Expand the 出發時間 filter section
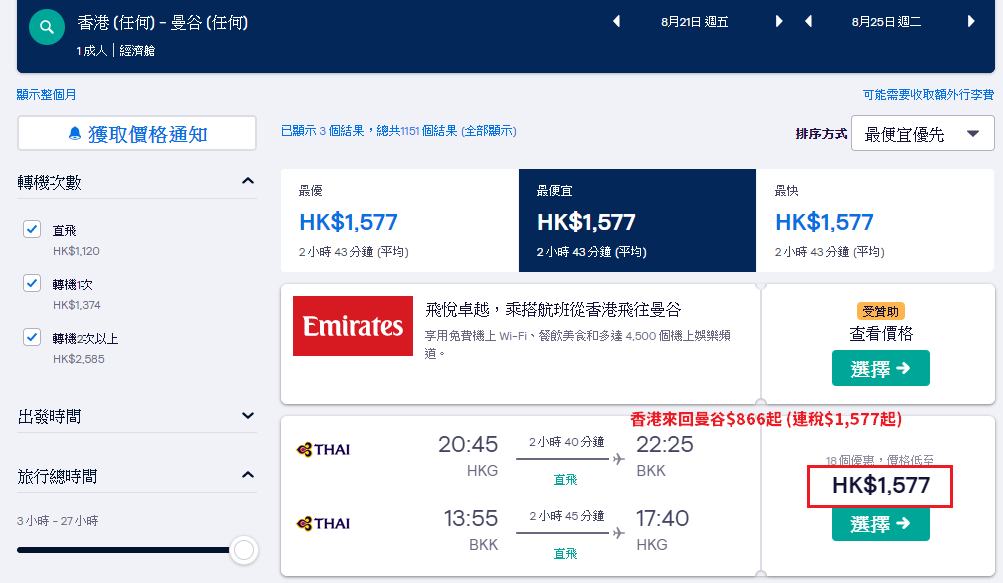This screenshot has width=1003, height=583. [x=248, y=416]
